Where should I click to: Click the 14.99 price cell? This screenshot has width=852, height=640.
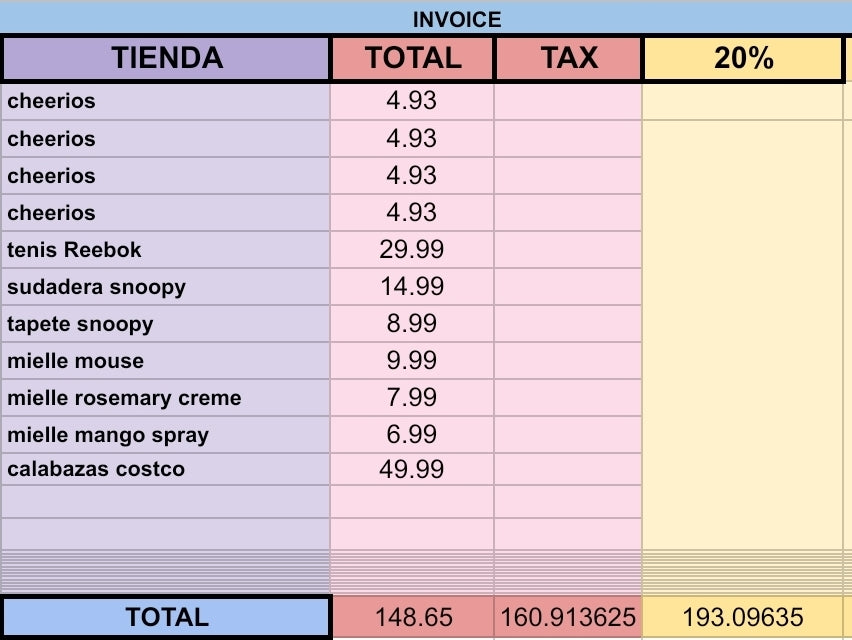point(412,287)
